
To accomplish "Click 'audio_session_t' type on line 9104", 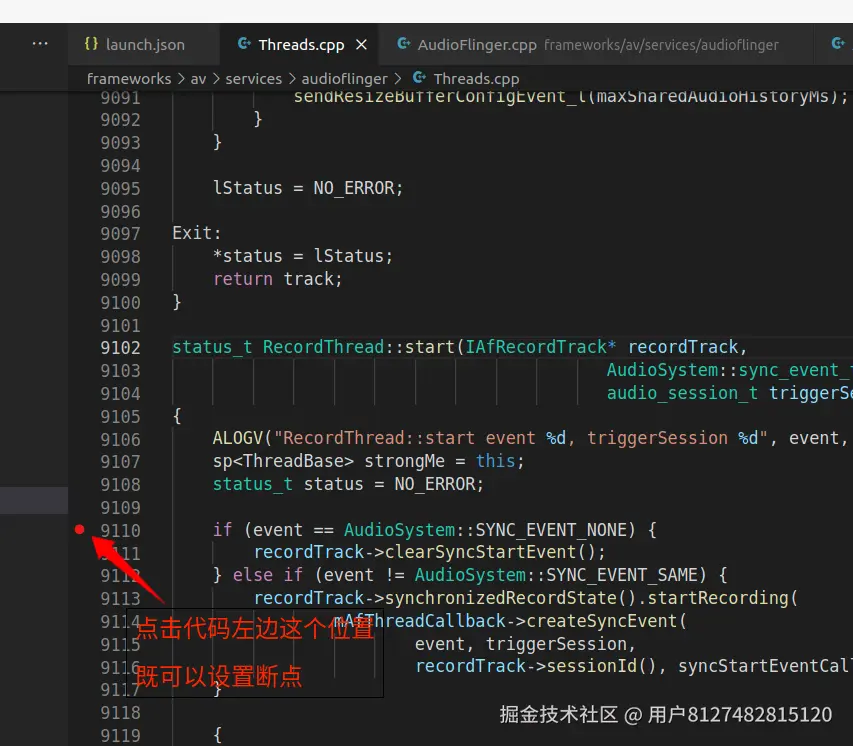I will click(682, 393).
